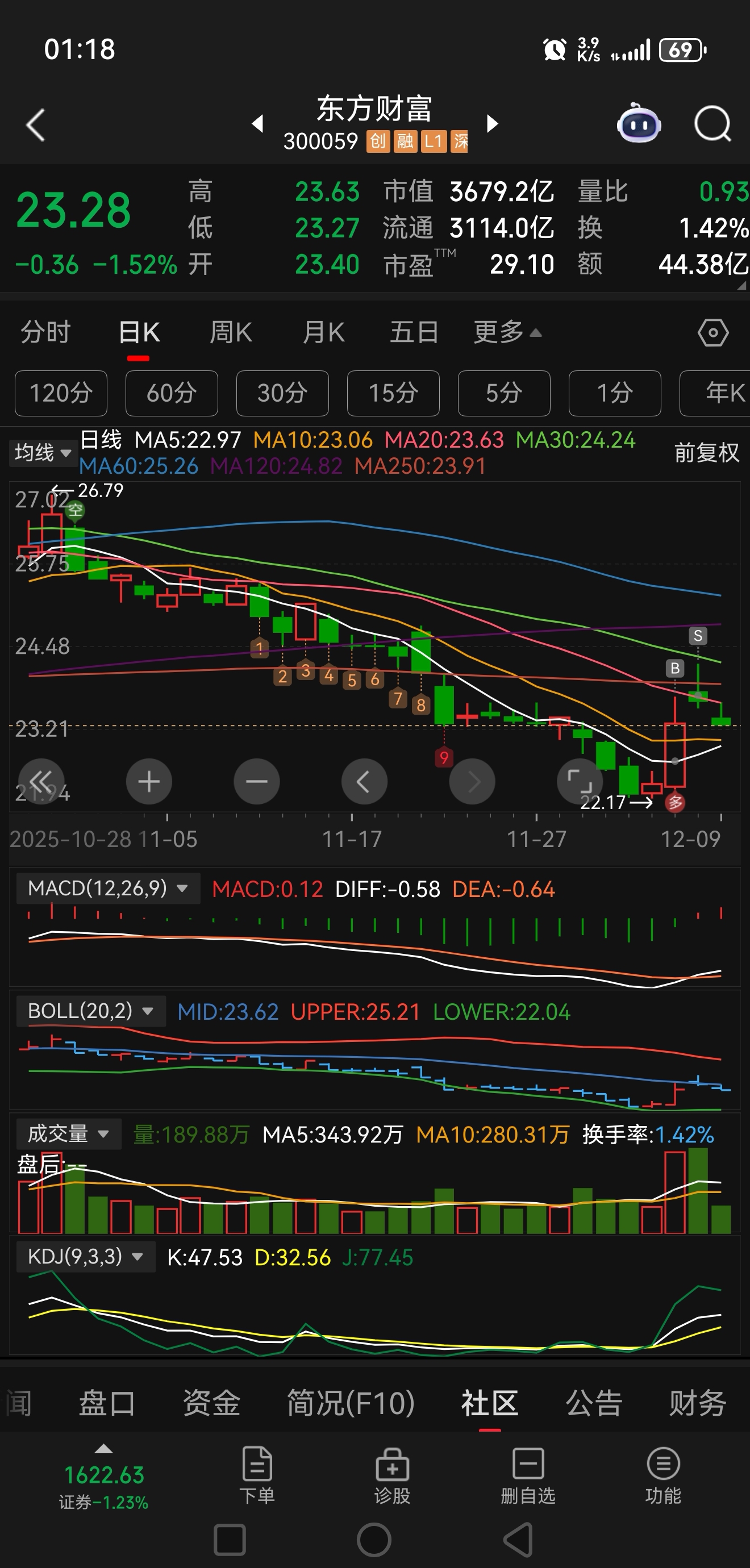The width and height of the screenshot is (750, 1568).
Task: Choose the 5分 period button
Action: 504,393
